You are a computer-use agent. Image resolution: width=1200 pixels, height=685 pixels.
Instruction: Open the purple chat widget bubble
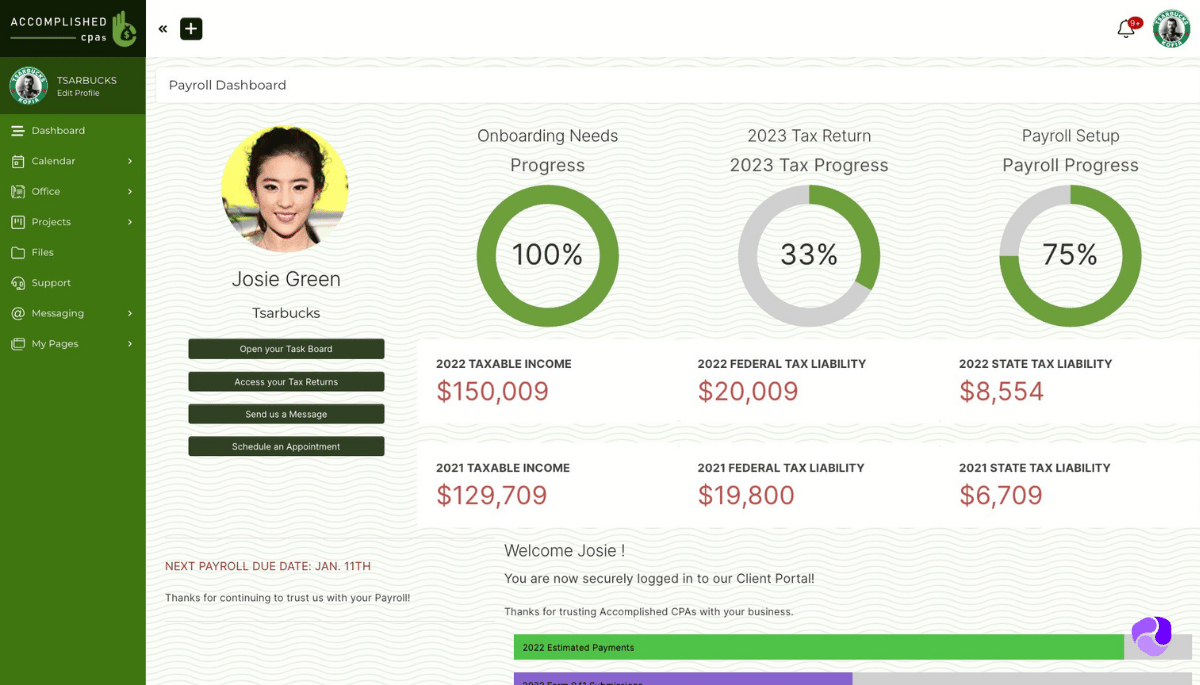(x=1151, y=636)
